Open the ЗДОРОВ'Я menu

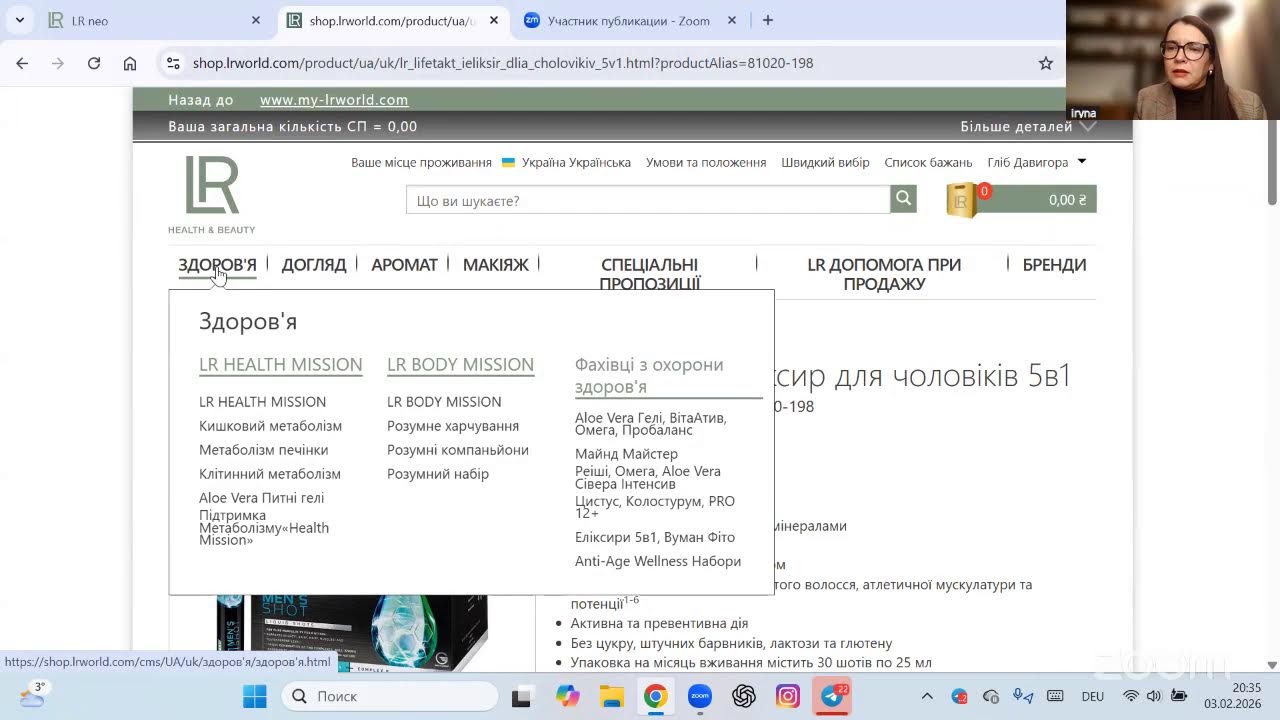tap(217, 265)
